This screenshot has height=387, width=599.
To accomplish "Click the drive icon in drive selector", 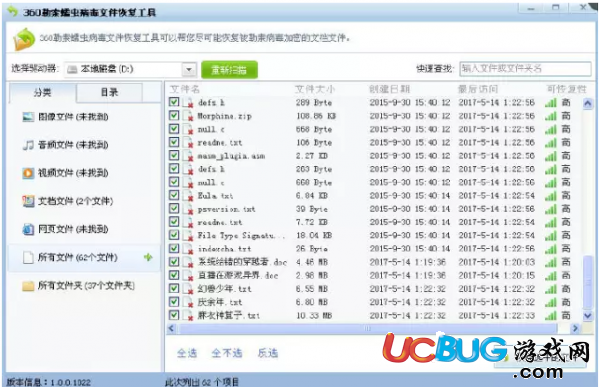I will (72, 69).
